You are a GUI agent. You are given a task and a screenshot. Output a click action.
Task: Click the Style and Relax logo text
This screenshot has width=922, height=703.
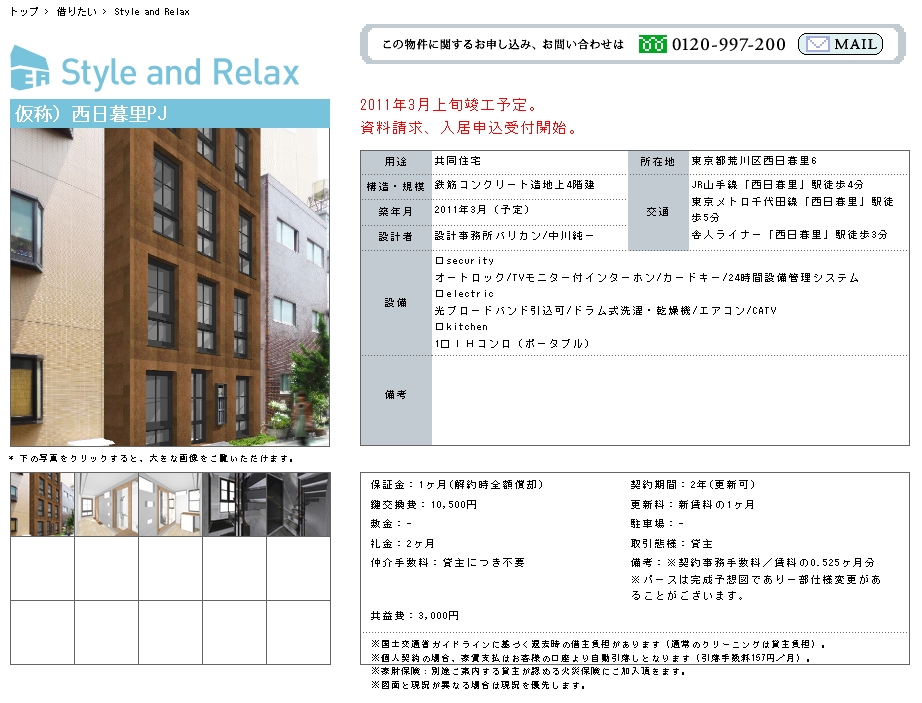pos(180,73)
